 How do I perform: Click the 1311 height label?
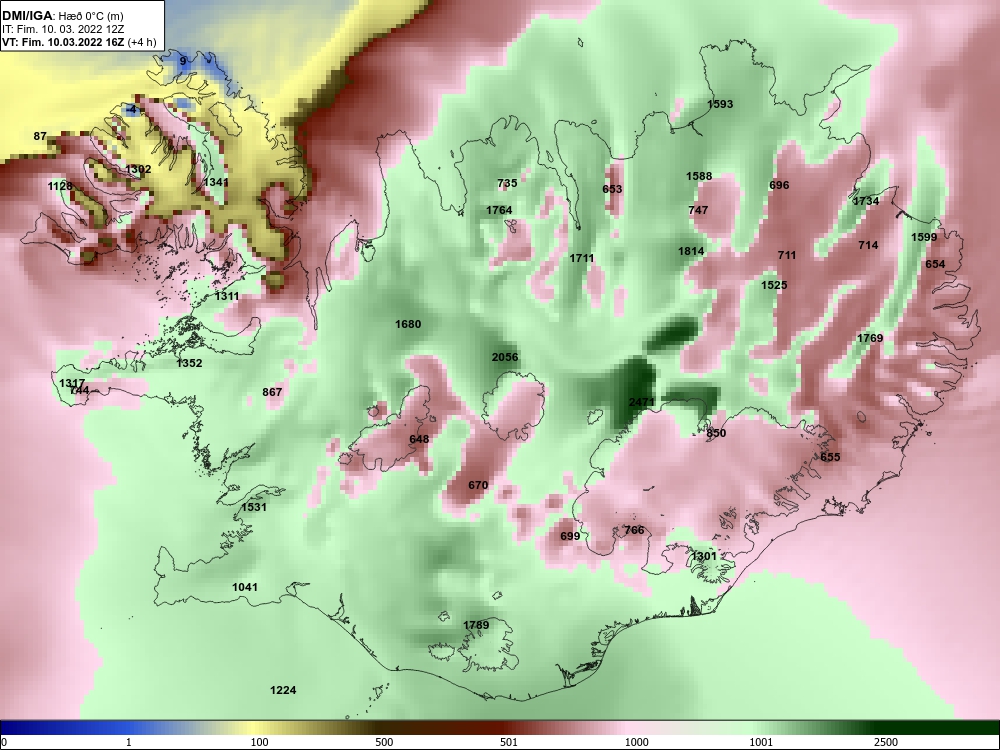pyautogui.click(x=227, y=296)
